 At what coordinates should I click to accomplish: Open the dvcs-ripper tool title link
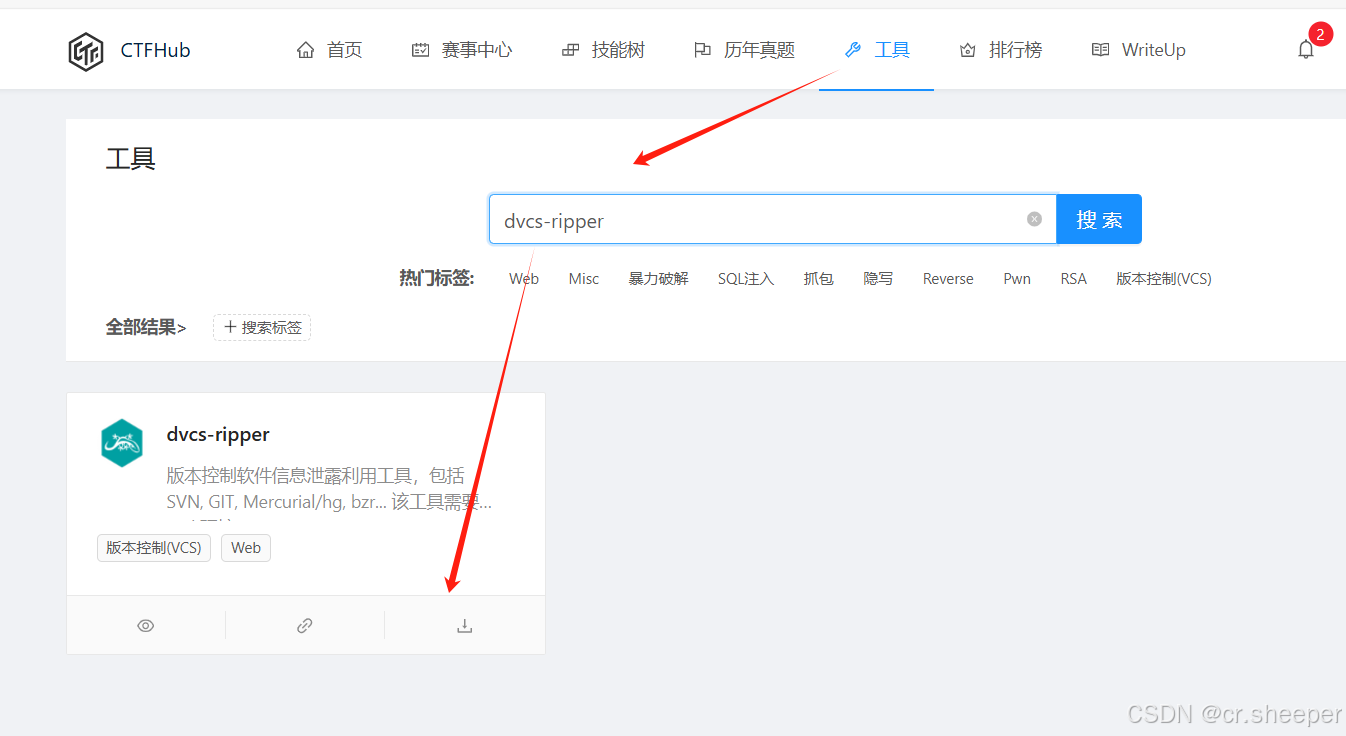pos(218,434)
